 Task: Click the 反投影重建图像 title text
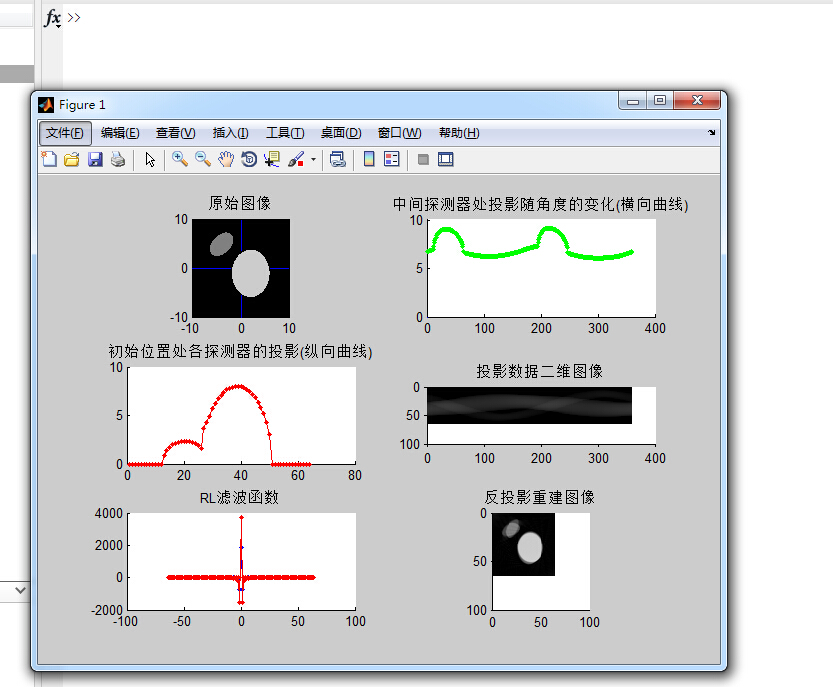tap(539, 497)
